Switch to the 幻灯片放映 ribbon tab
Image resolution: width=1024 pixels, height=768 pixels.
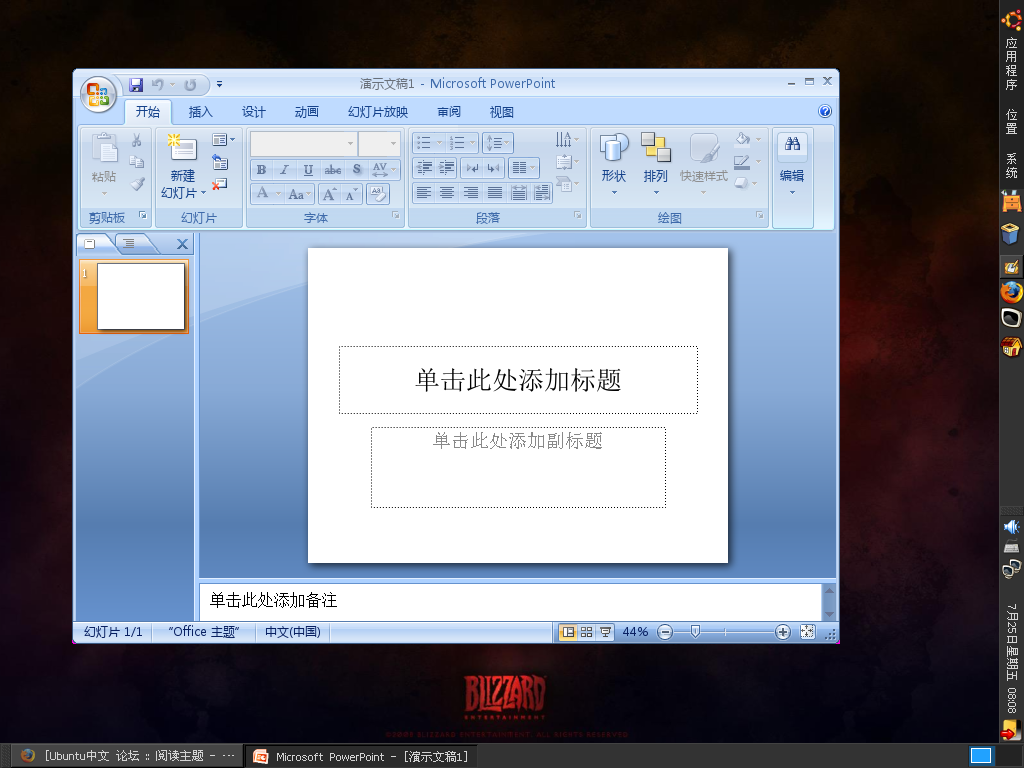pos(377,112)
